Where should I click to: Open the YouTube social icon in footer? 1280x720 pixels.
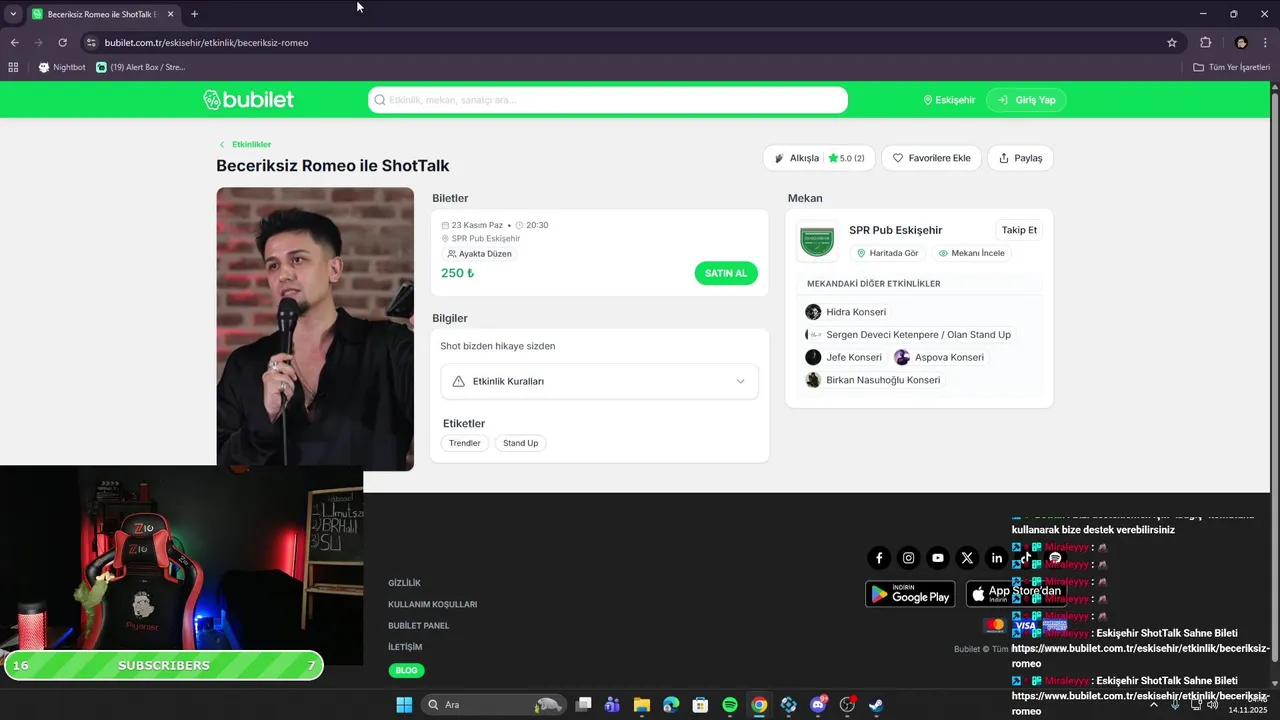937,558
